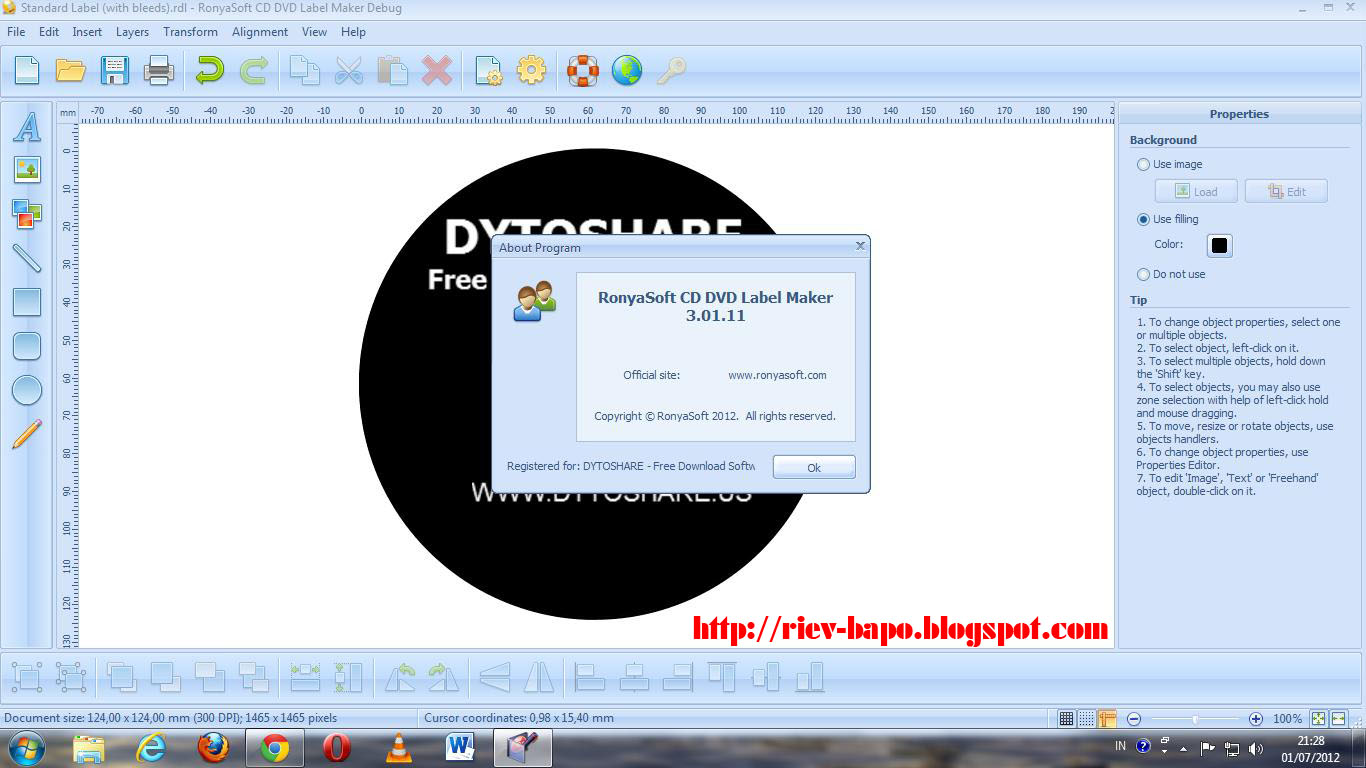Save the label with the floppy icon

point(115,70)
